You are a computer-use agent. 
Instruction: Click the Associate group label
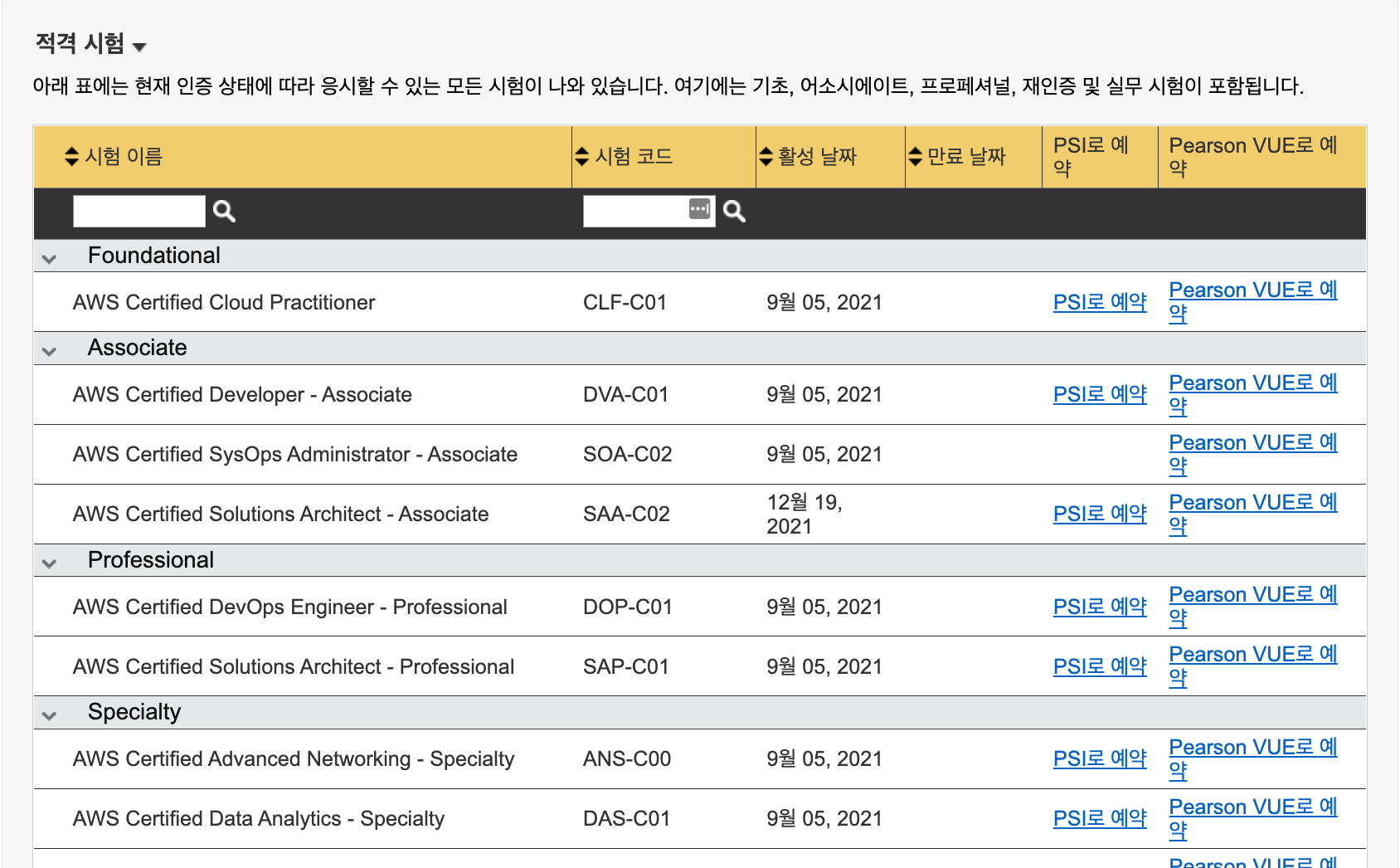point(138,348)
